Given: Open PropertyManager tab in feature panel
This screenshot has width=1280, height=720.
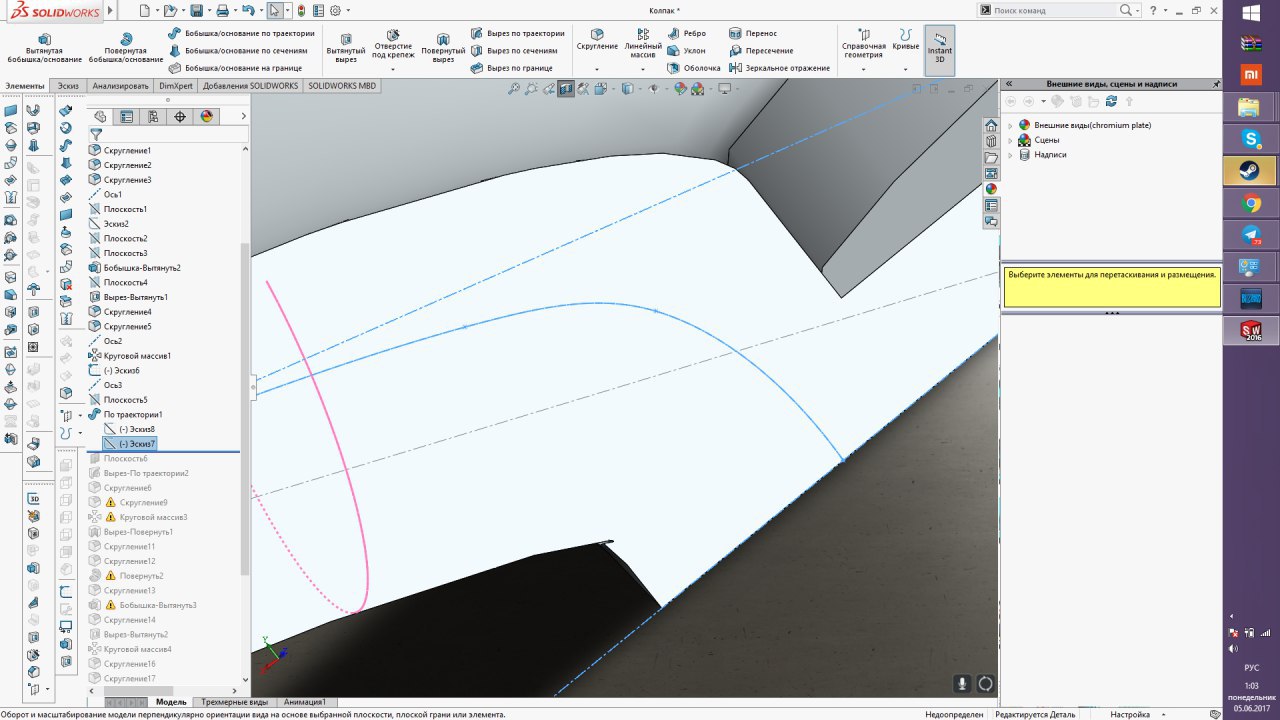Looking at the screenshot, I should point(127,116).
